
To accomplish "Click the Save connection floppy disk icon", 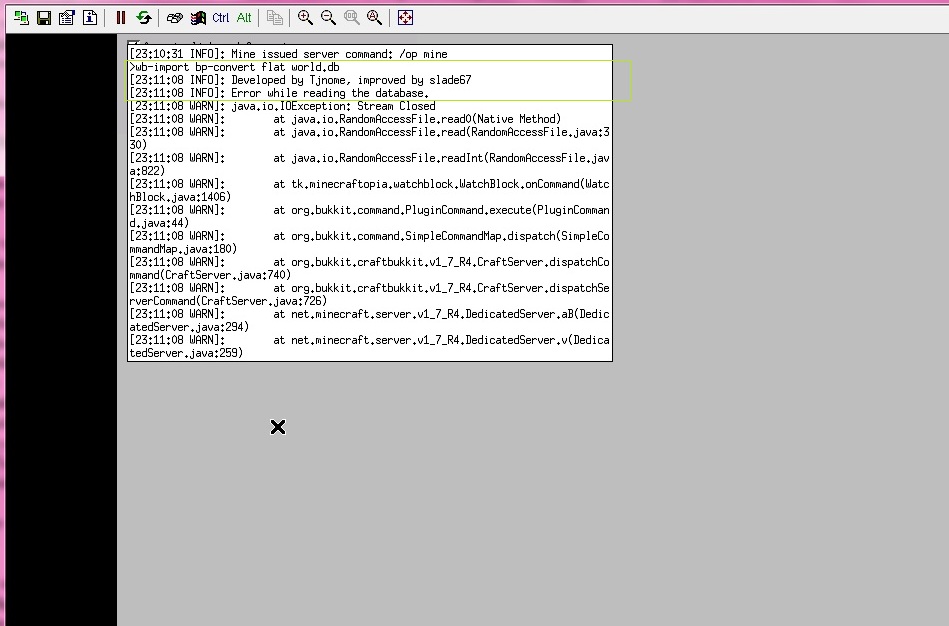I will click(44, 18).
